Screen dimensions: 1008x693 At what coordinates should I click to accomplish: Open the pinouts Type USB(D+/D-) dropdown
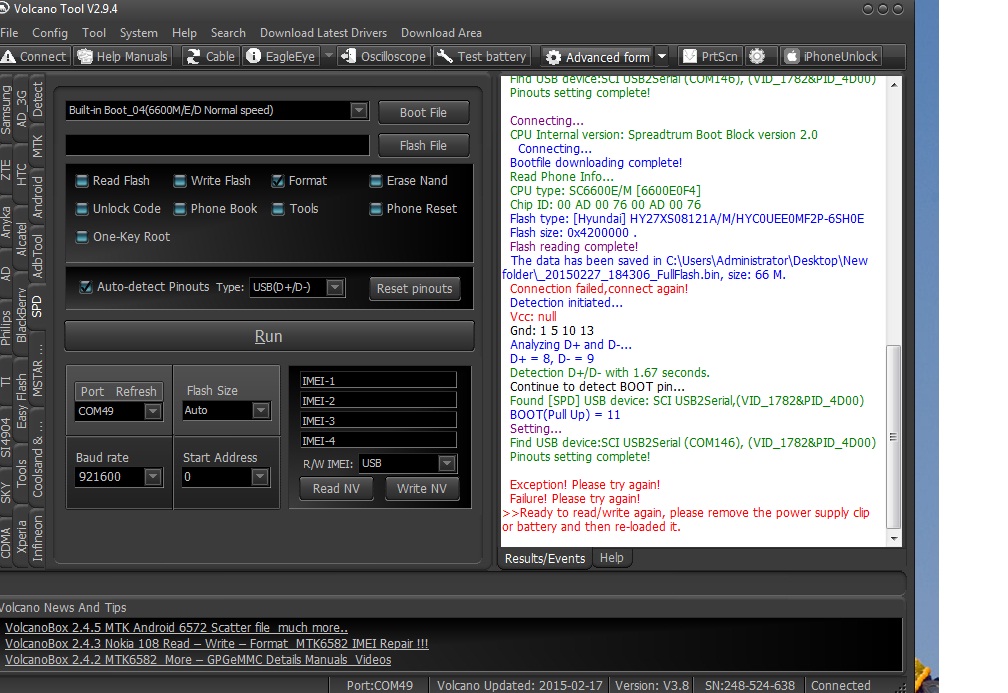(335, 287)
